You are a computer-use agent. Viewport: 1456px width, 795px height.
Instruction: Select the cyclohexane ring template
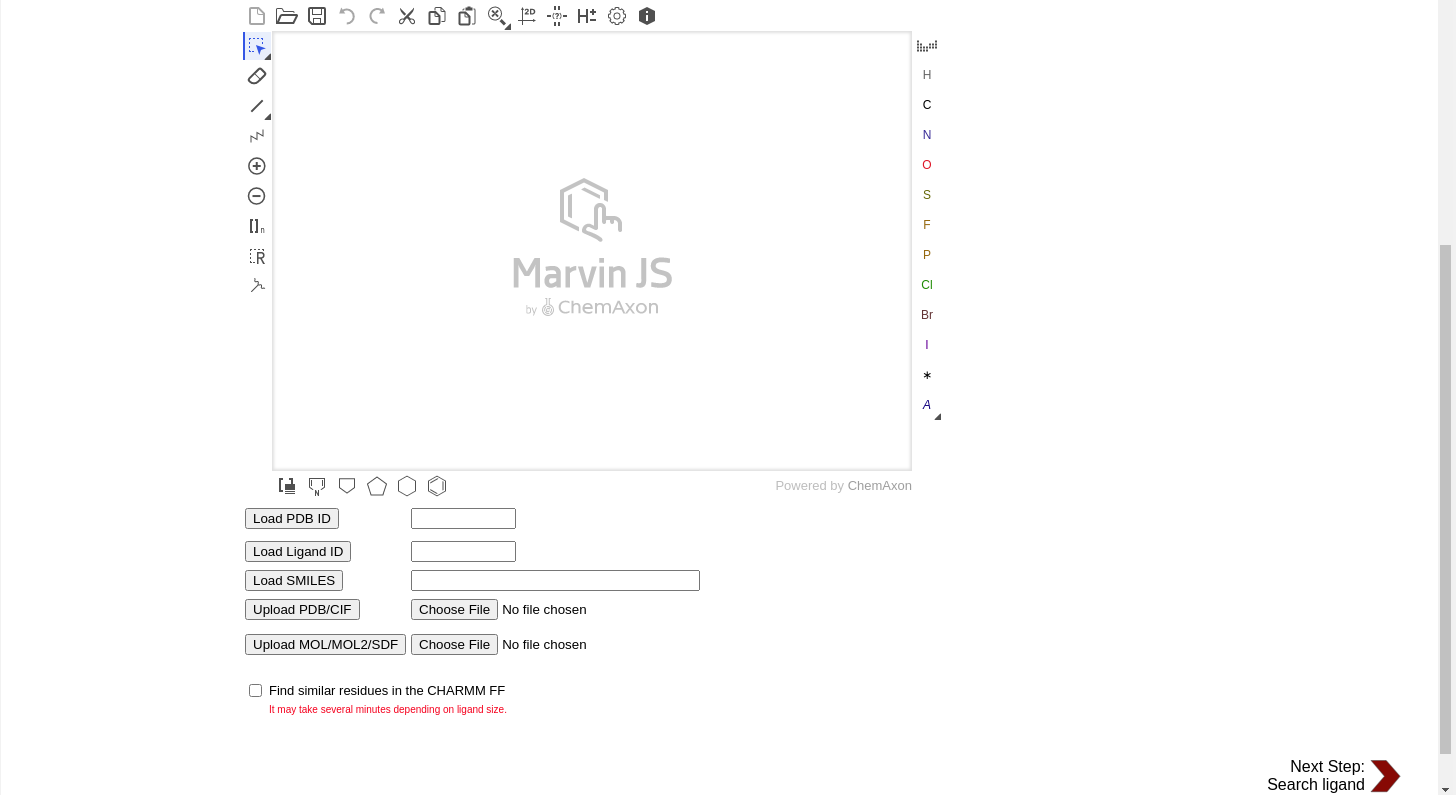(x=407, y=486)
